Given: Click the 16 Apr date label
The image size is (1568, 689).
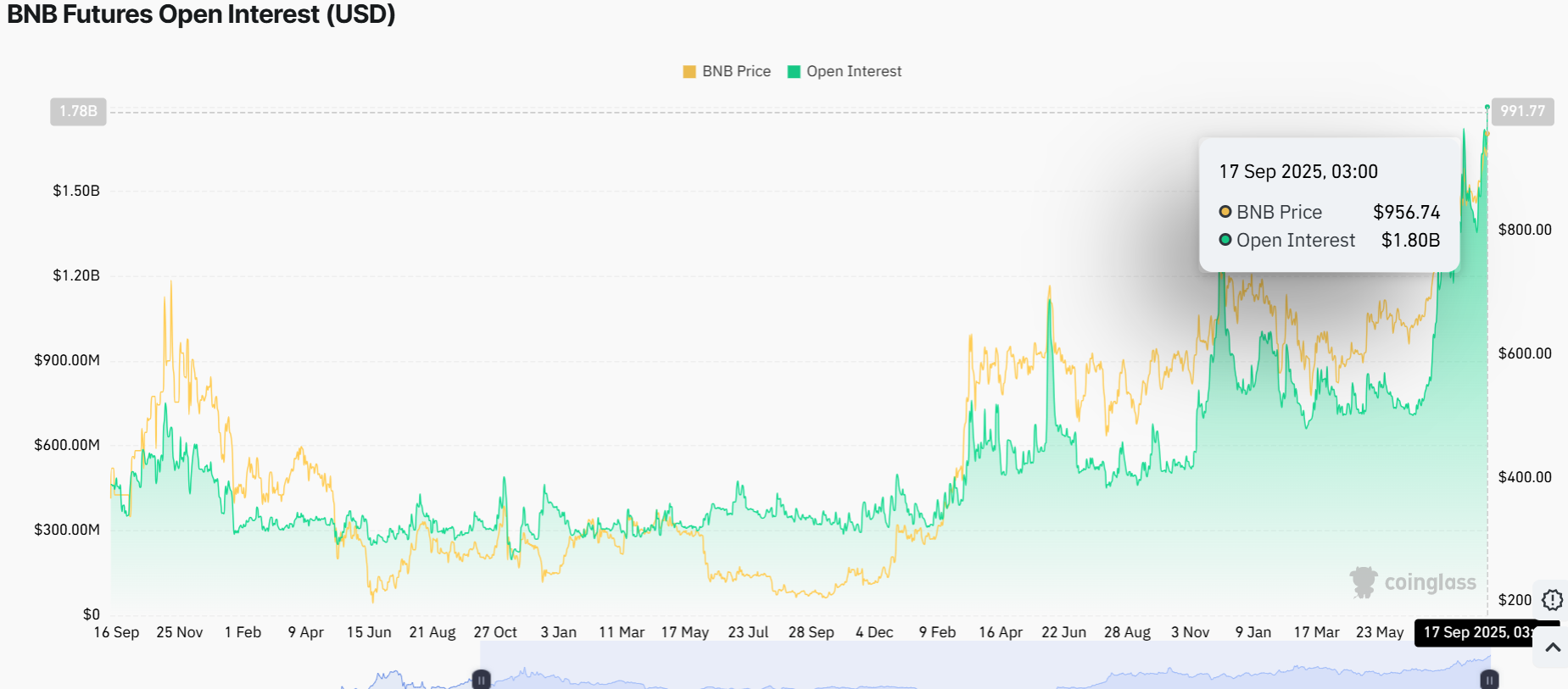Looking at the screenshot, I should click(1001, 632).
